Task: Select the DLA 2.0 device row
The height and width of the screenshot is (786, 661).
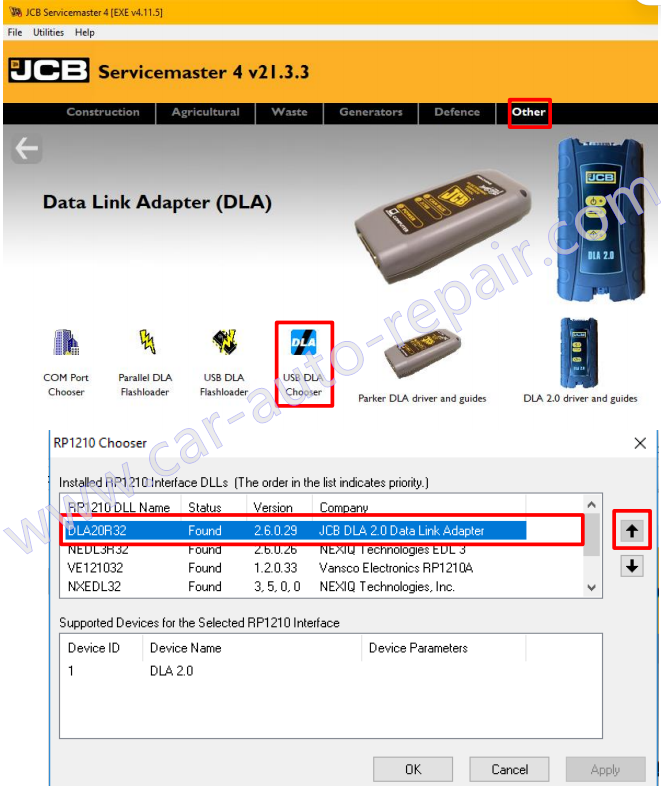Action: pos(296,671)
